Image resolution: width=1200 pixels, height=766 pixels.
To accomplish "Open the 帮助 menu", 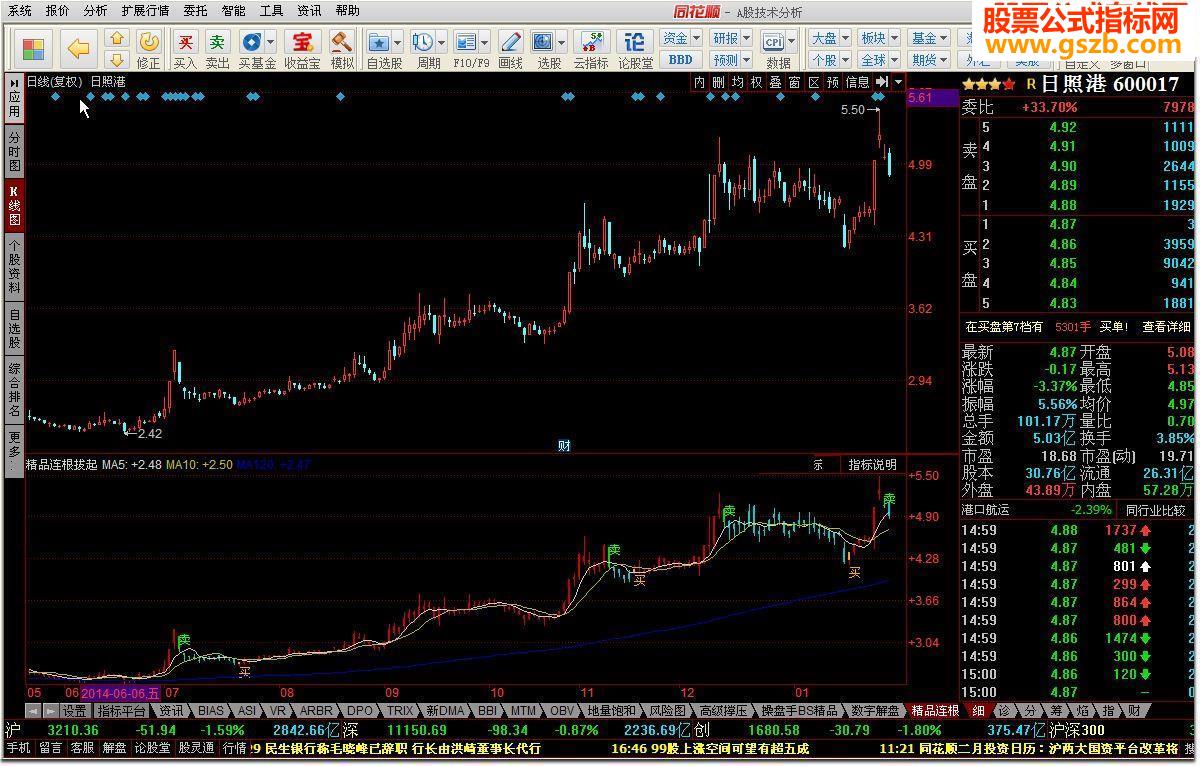I will [x=348, y=10].
